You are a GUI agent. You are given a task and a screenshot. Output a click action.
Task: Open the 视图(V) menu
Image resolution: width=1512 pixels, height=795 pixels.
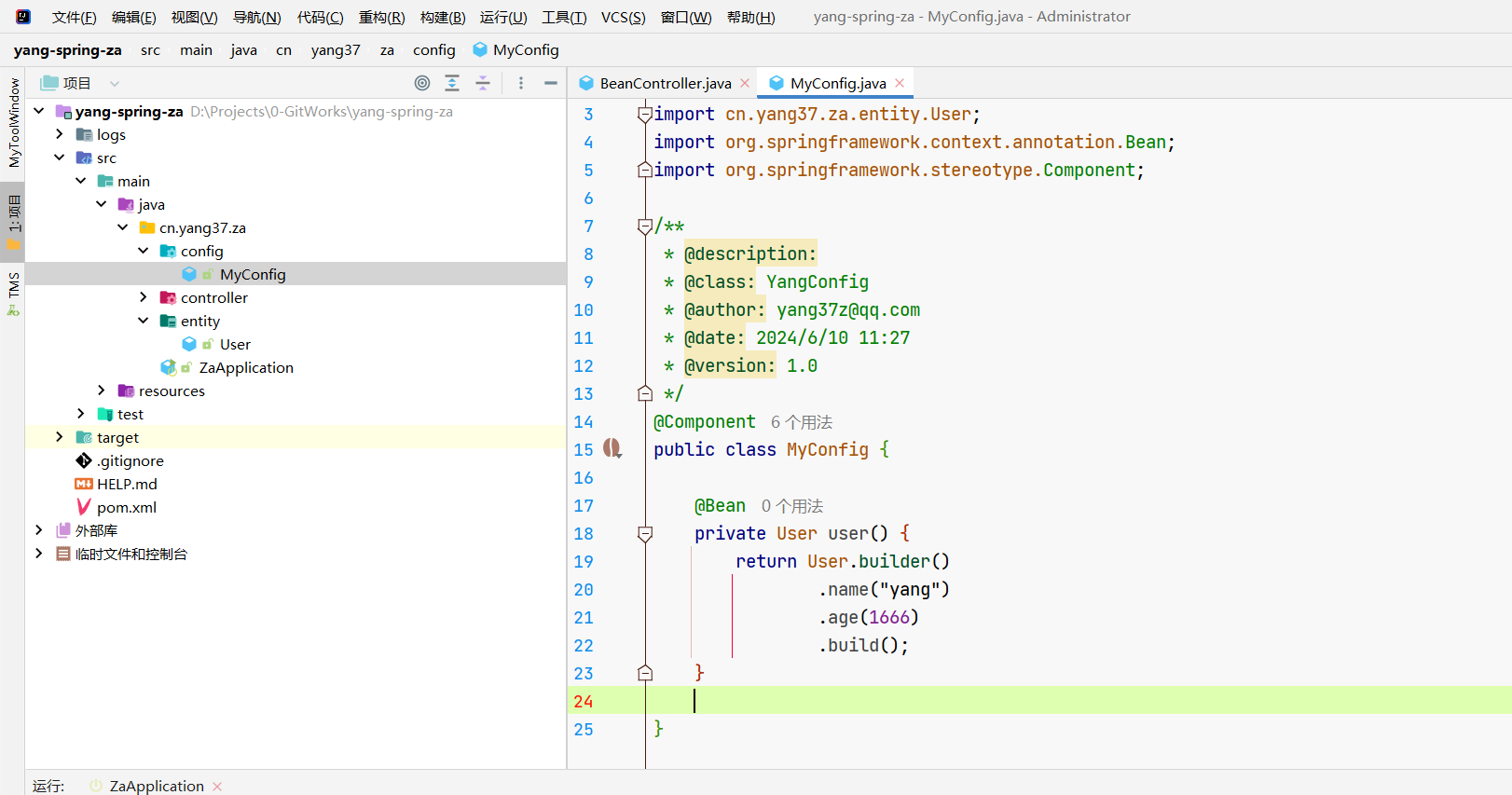(194, 17)
